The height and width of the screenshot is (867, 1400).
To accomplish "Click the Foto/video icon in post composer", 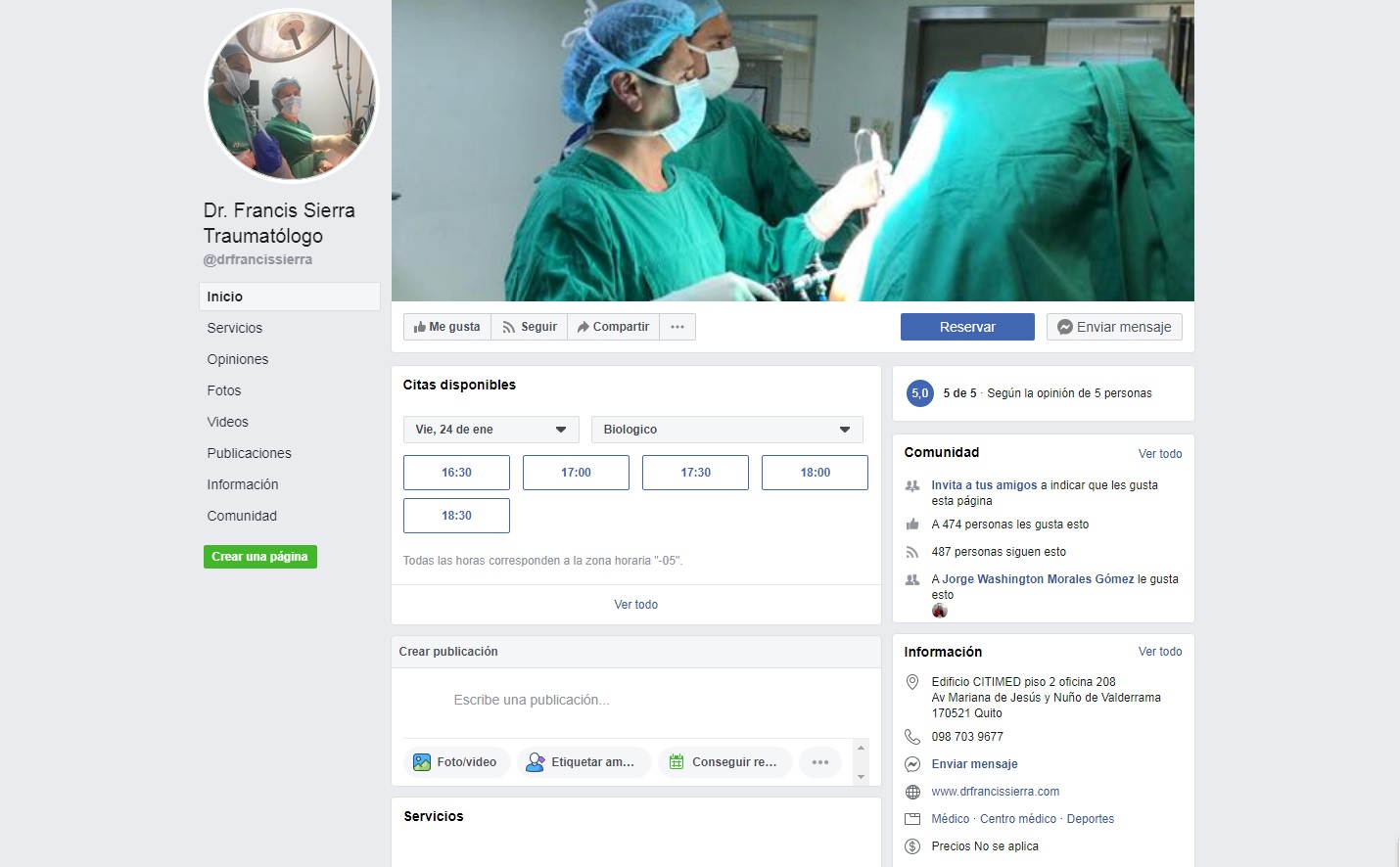I will tap(422, 762).
